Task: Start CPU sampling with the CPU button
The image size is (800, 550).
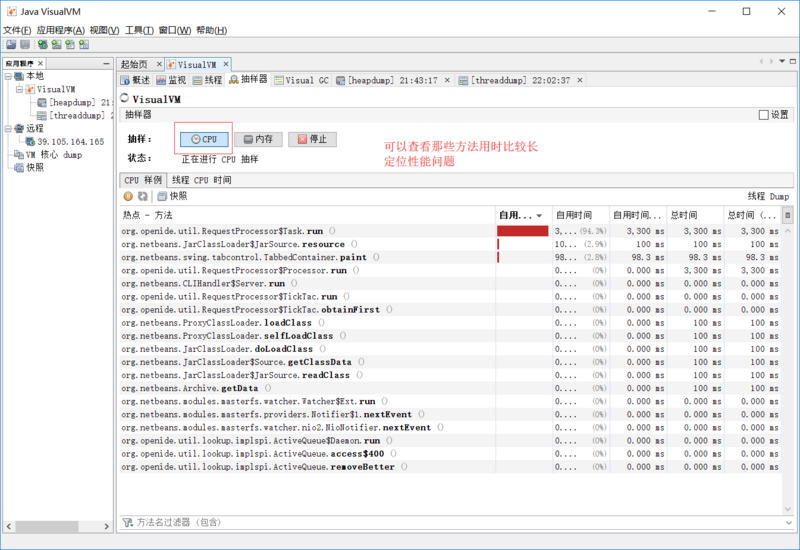Action: point(204,139)
